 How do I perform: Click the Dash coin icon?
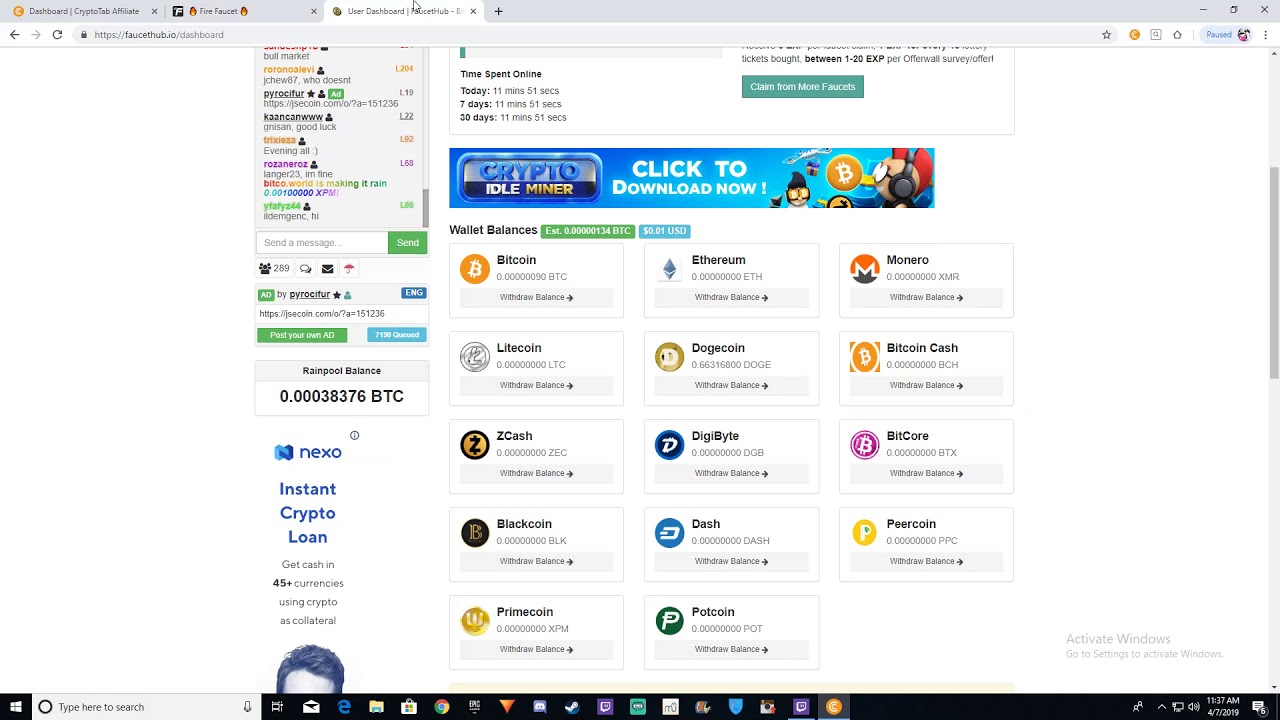click(x=670, y=533)
